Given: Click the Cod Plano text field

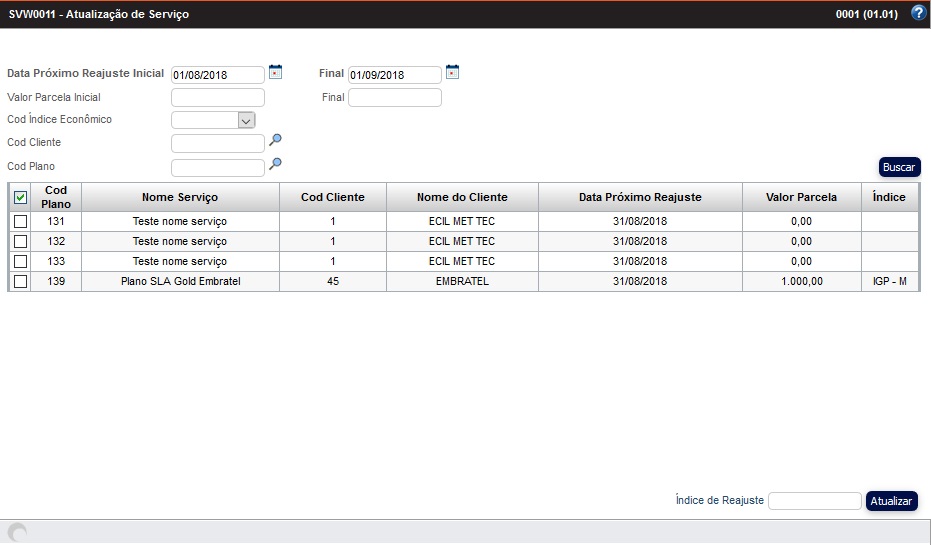Looking at the screenshot, I should coord(218,167).
